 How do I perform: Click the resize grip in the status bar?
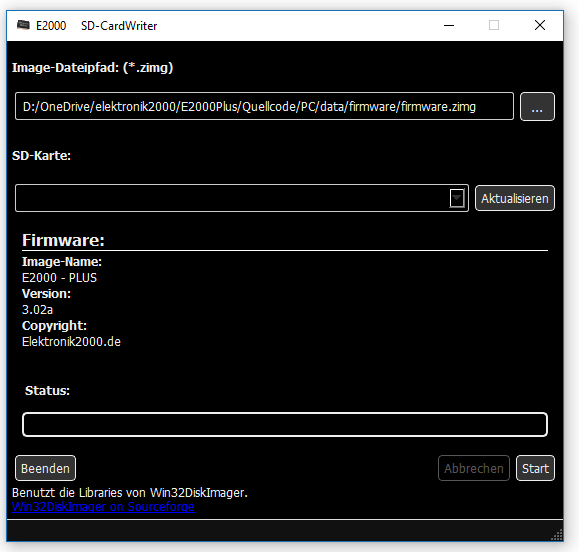click(x=557, y=535)
